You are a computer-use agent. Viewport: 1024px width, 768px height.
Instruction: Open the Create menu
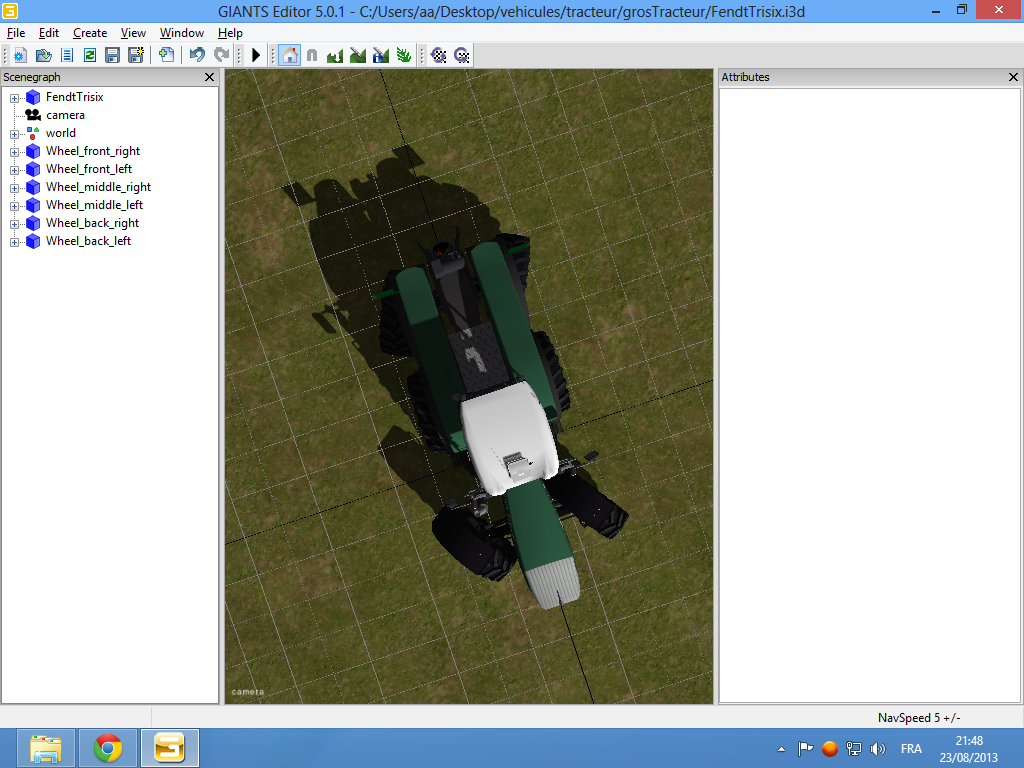90,33
